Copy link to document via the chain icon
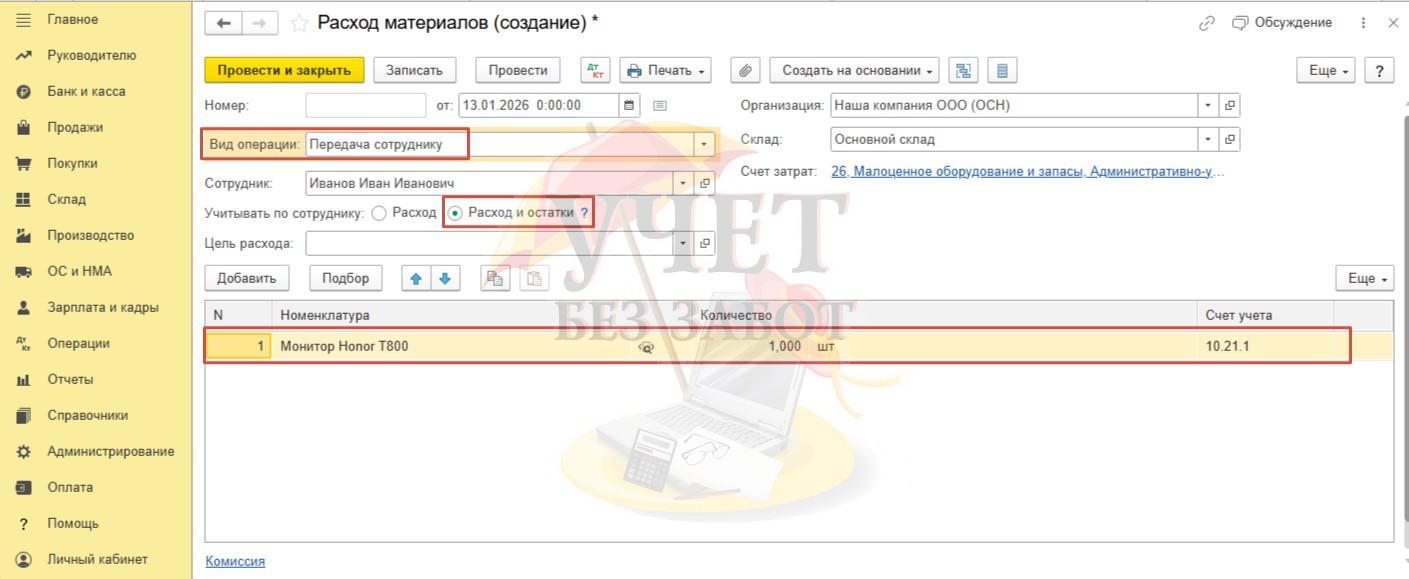Image resolution: width=1409 pixels, height=579 pixels. click(x=1206, y=23)
